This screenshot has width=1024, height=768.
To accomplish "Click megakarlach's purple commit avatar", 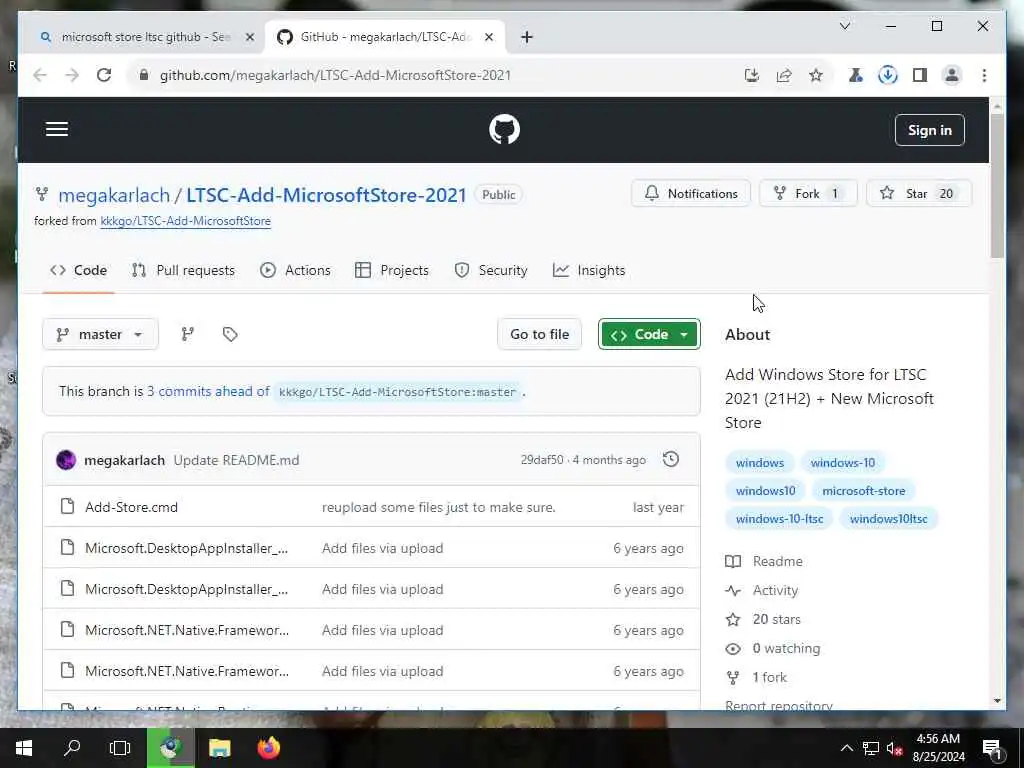I will (x=66, y=460).
